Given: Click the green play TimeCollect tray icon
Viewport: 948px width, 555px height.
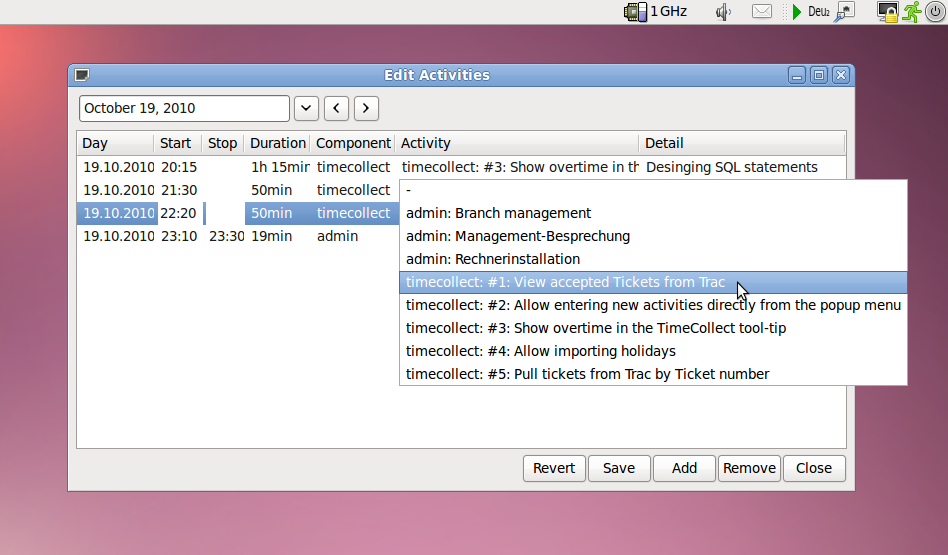Looking at the screenshot, I should coord(797,12).
